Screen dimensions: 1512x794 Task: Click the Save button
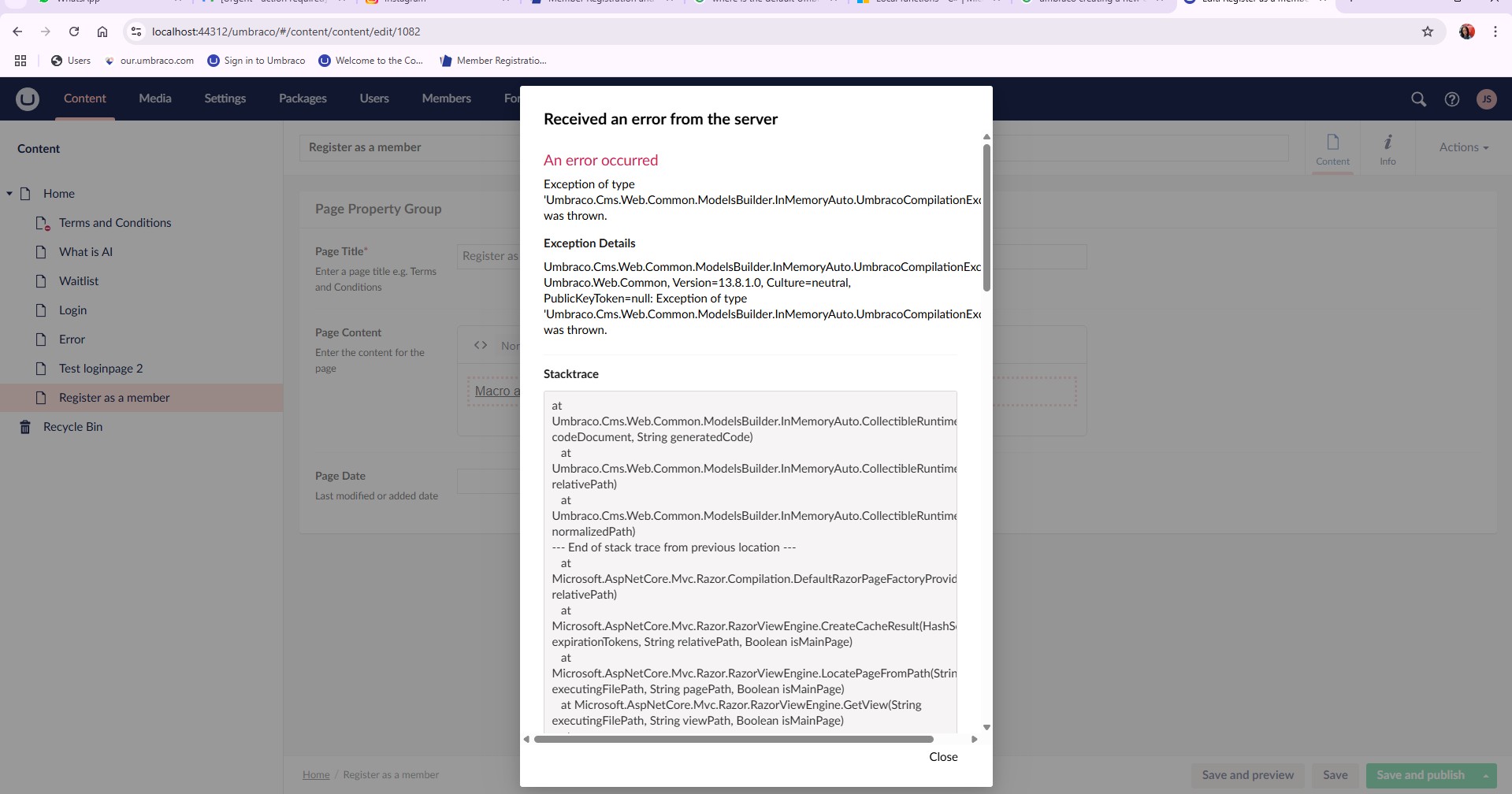click(1336, 775)
